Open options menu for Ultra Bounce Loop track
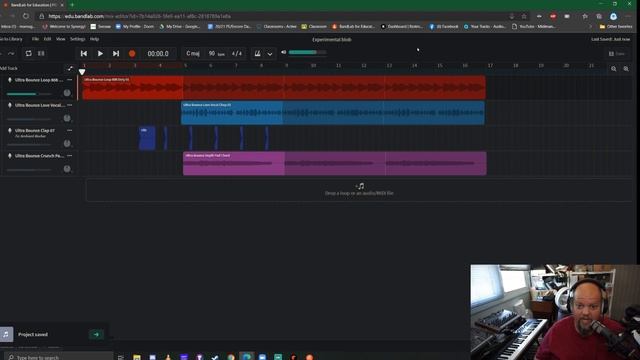 69,80
